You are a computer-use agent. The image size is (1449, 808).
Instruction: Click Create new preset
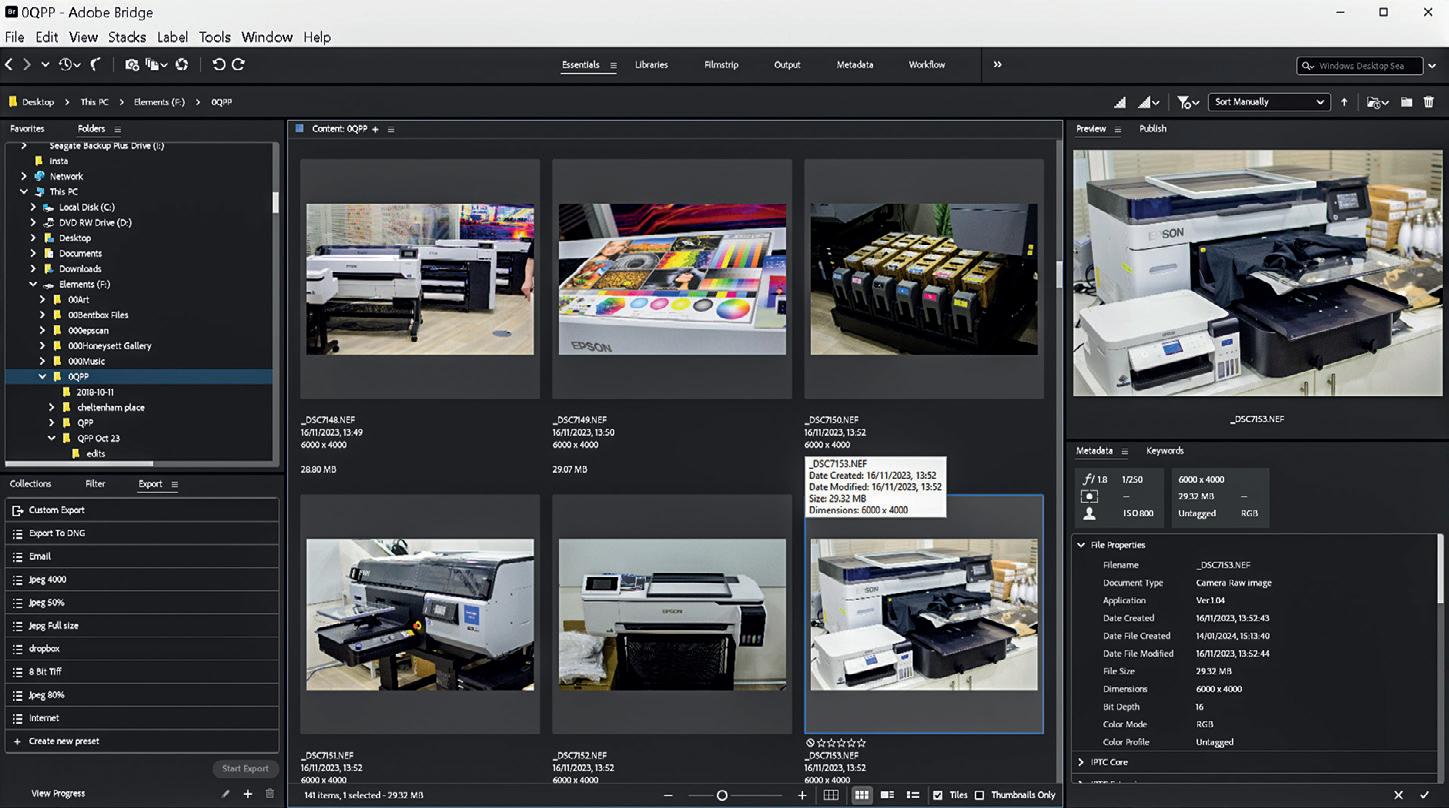pyautogui.click(x=64, y=741)
